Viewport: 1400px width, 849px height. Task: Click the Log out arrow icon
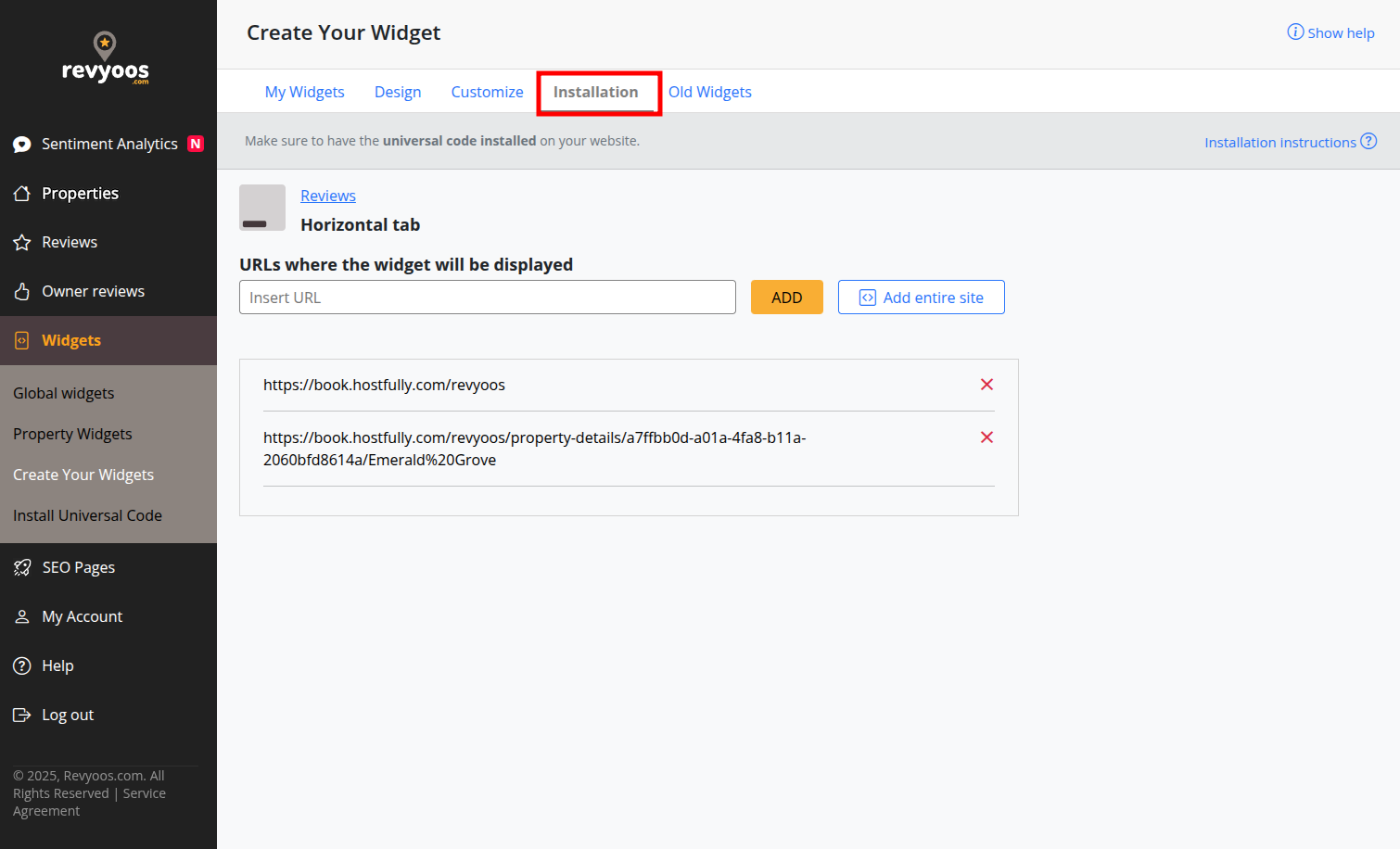(x=22, y=715)
